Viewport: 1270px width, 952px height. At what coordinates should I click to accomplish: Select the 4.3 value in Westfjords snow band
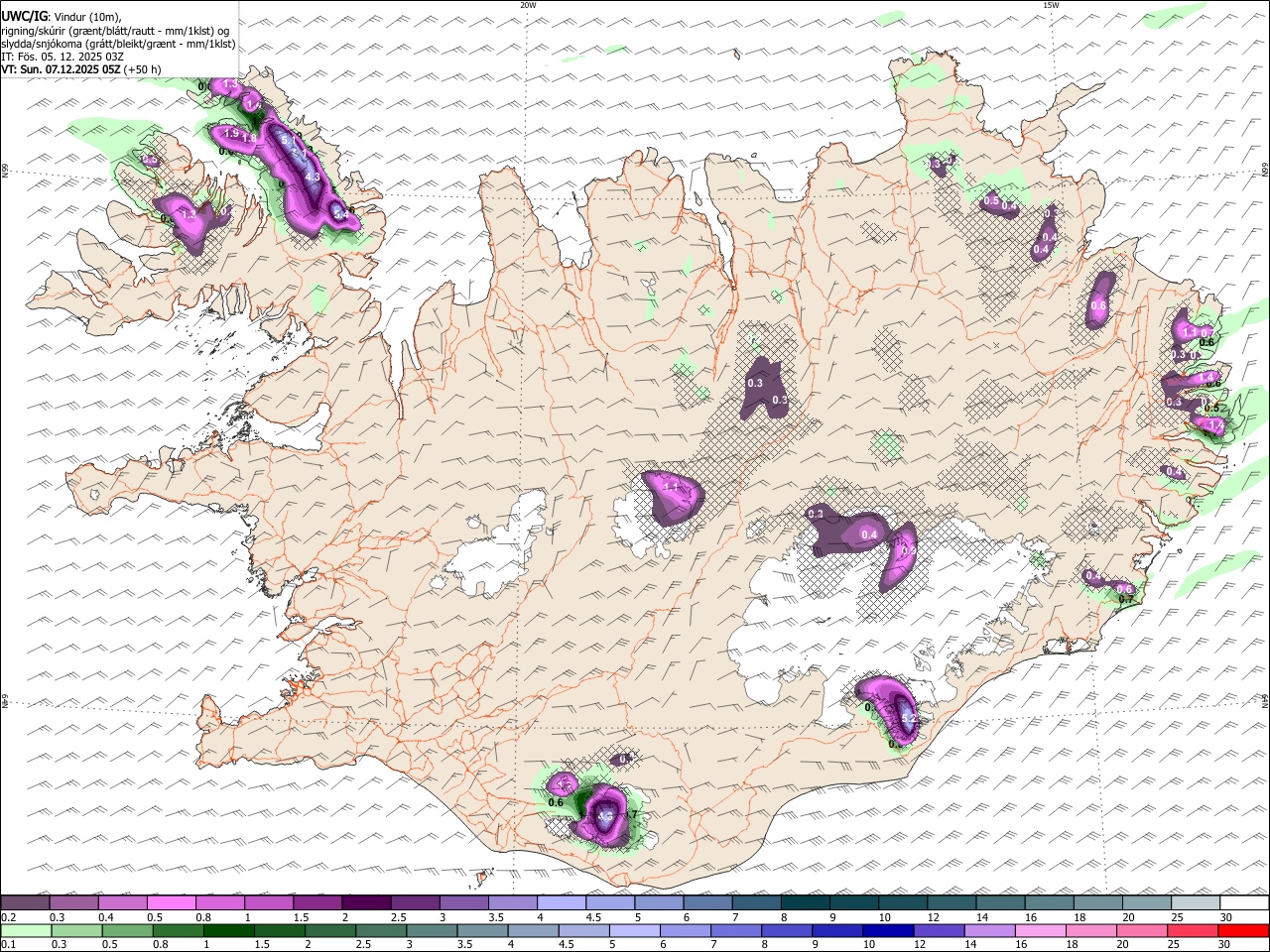click(313, 178)
